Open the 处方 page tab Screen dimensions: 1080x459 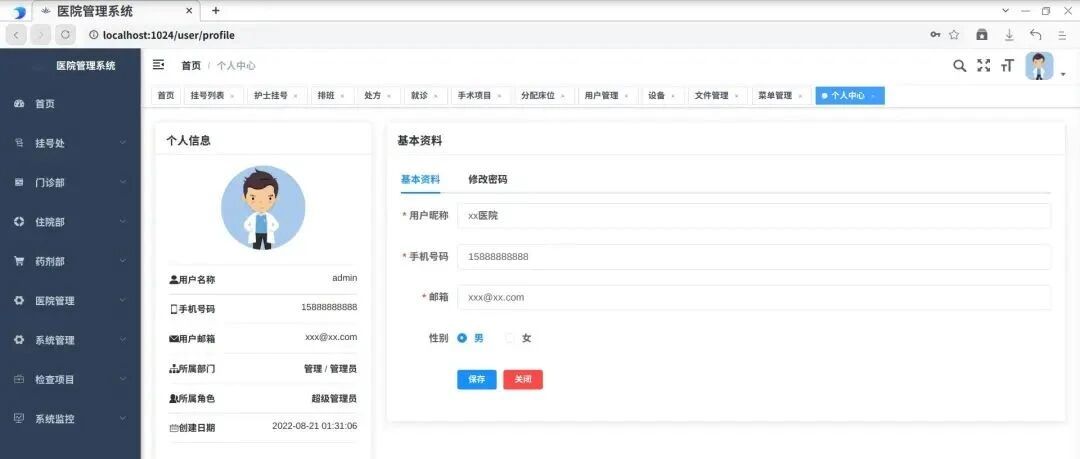(x=379, y=96)
